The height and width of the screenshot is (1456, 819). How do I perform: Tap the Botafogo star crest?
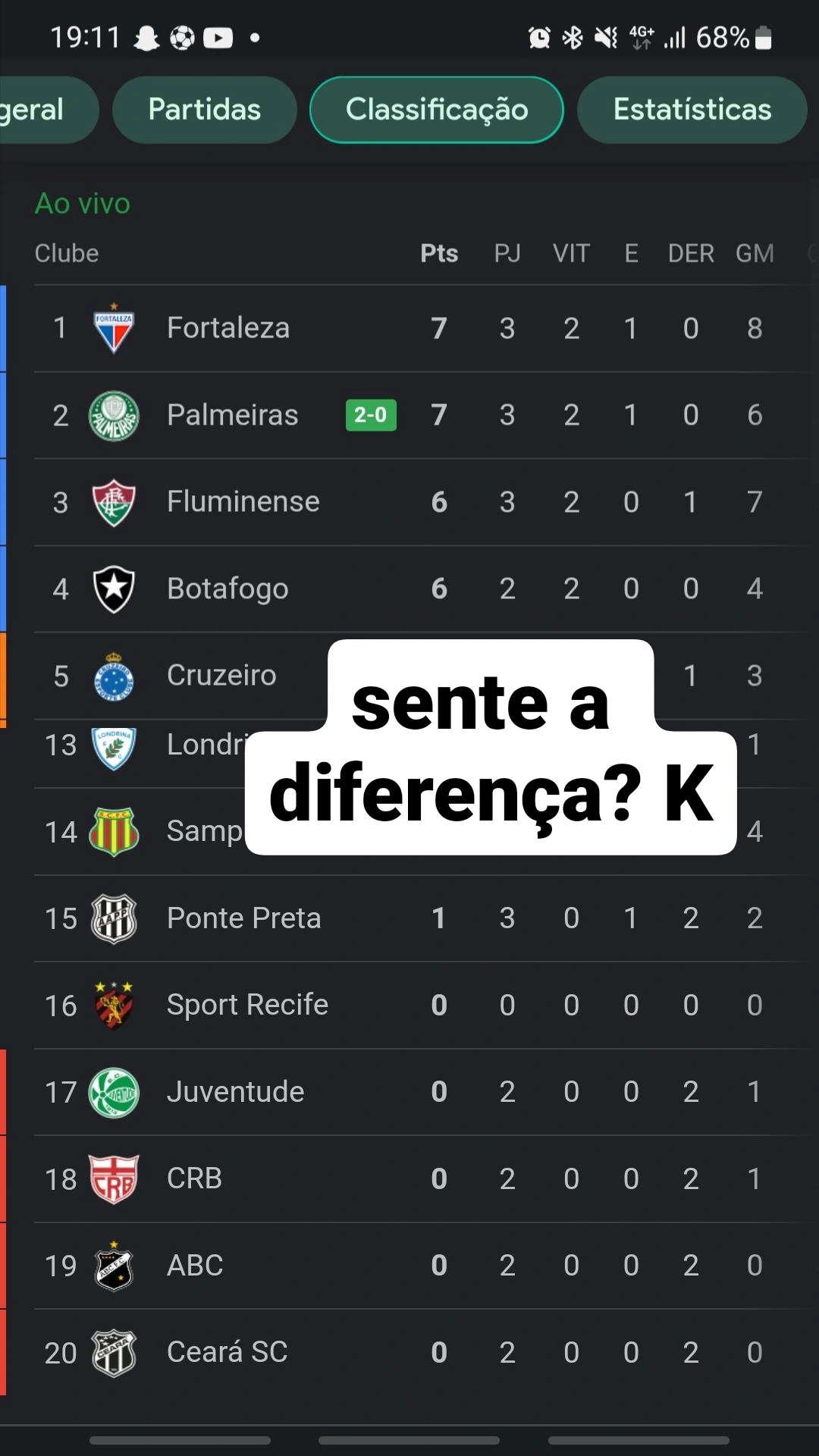(114, 589)
